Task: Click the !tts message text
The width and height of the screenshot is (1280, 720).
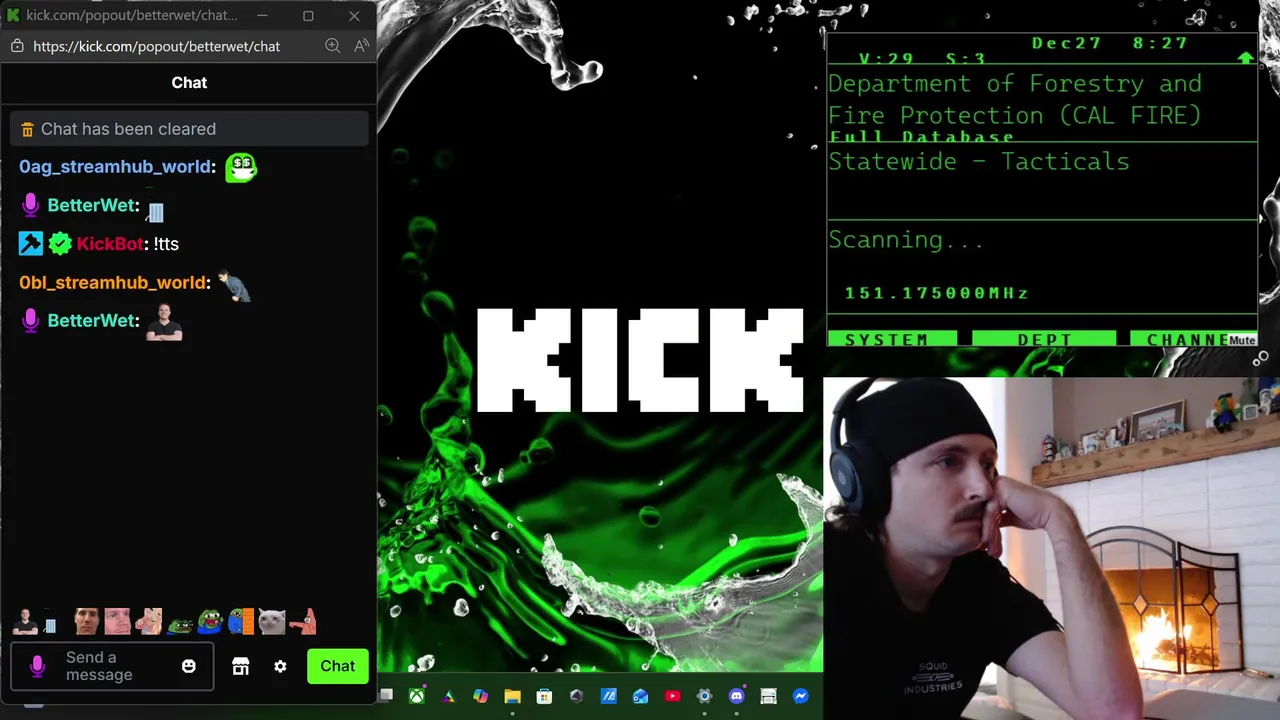Action: (x=166, y=244)
